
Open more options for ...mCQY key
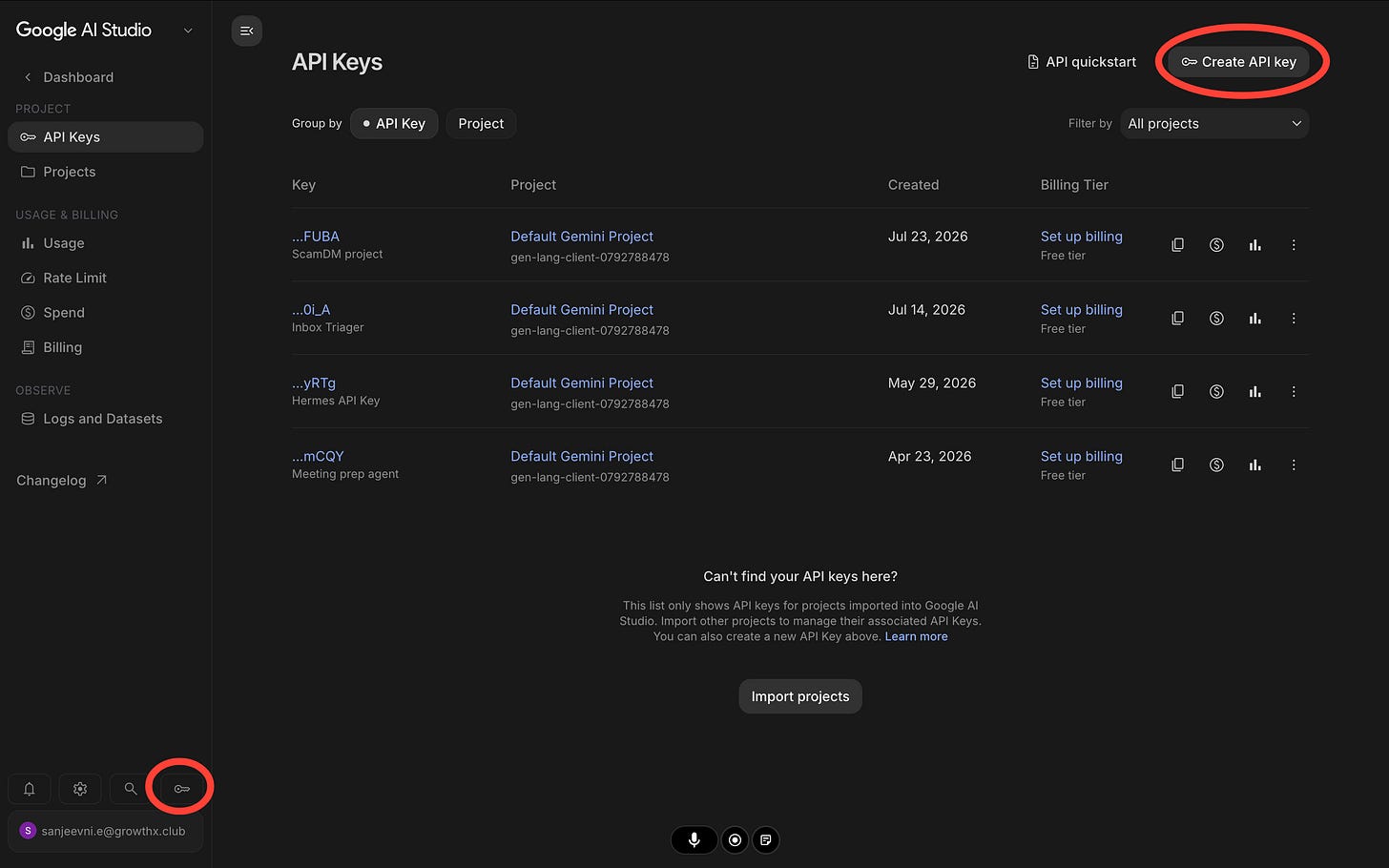click(1294, 465)
